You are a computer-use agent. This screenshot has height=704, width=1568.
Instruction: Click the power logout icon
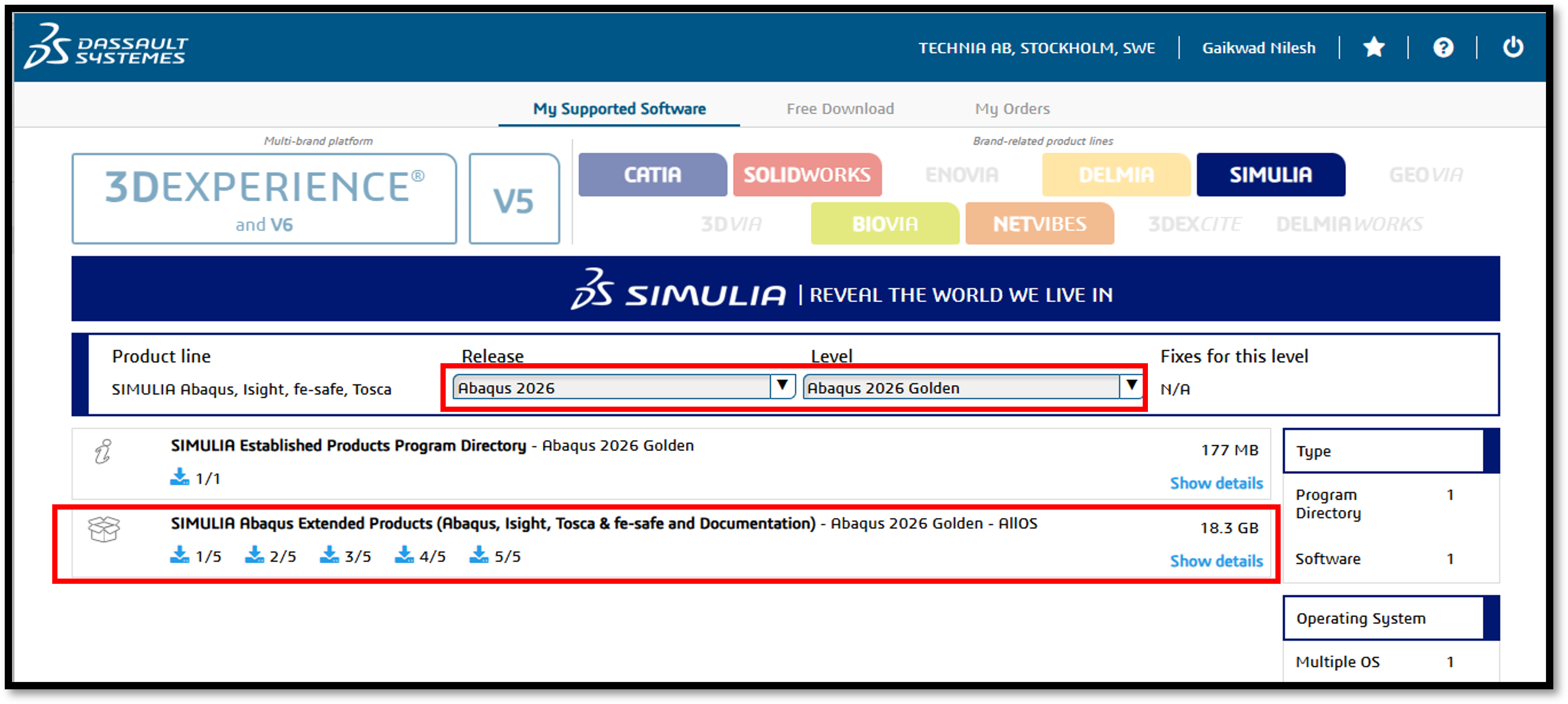1513,47
